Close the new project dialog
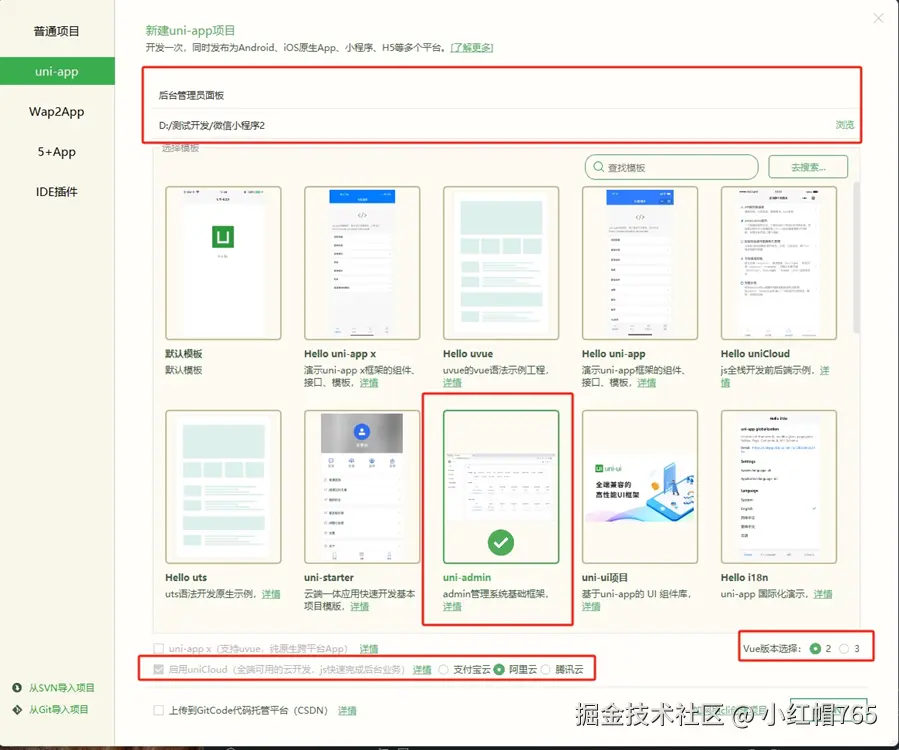This screenshot has height=750, width=899. [x=878, y=18]
